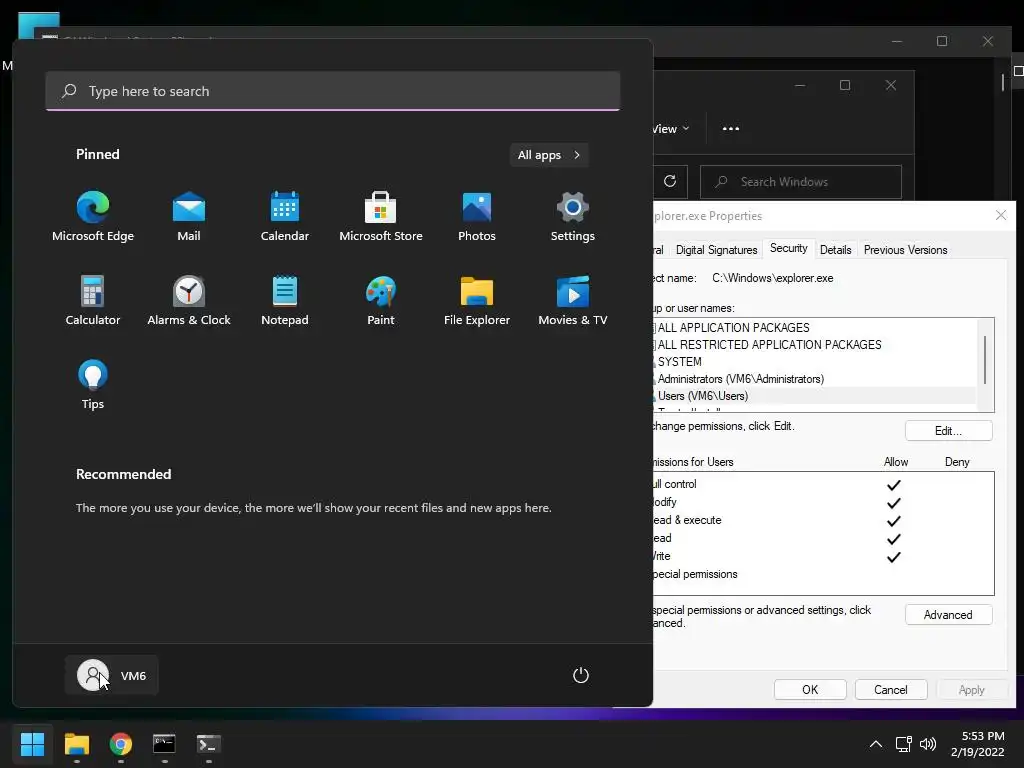This screenshot has height=768, width=1024.
Task: Switch to Command Prompt on taskbar
Action: [165, 744]
